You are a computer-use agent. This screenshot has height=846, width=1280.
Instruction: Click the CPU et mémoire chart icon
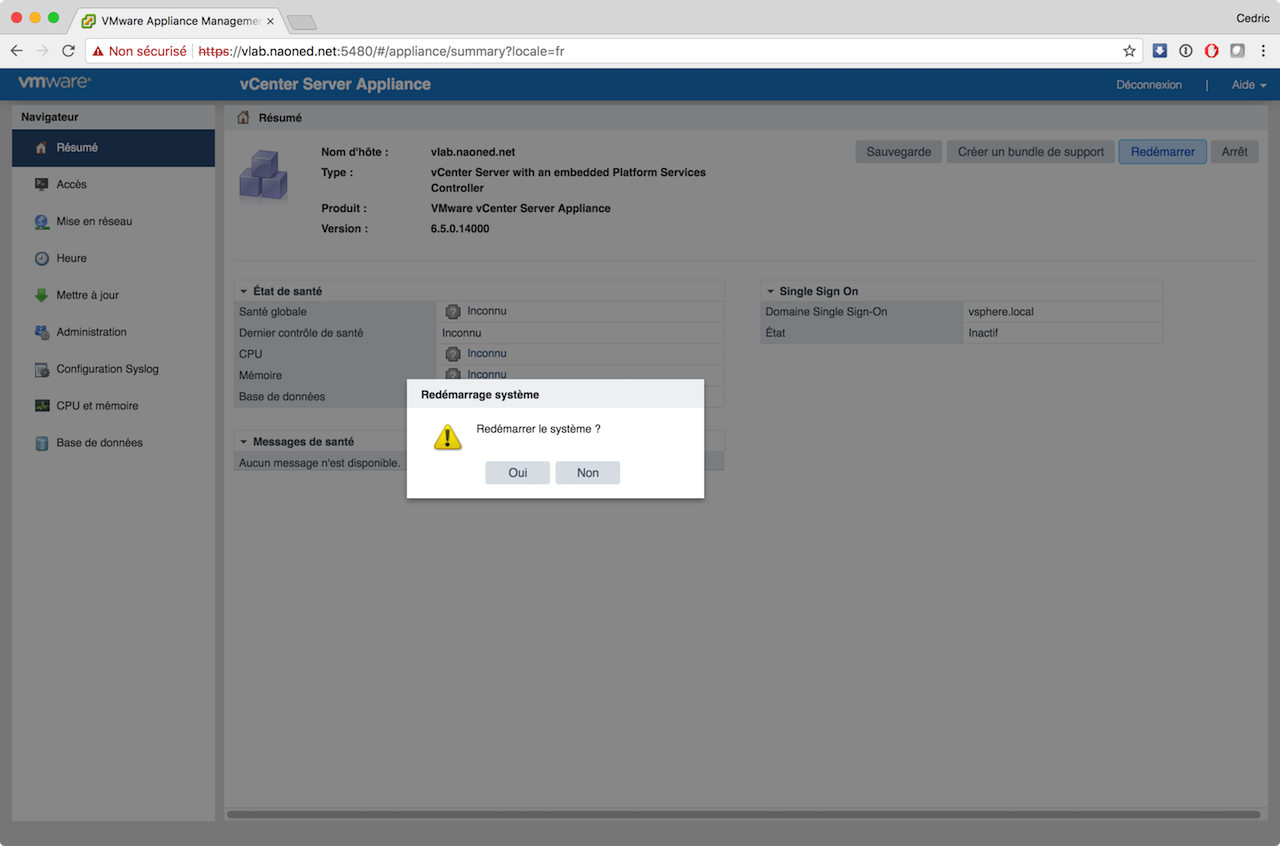[x=41, y=407]
